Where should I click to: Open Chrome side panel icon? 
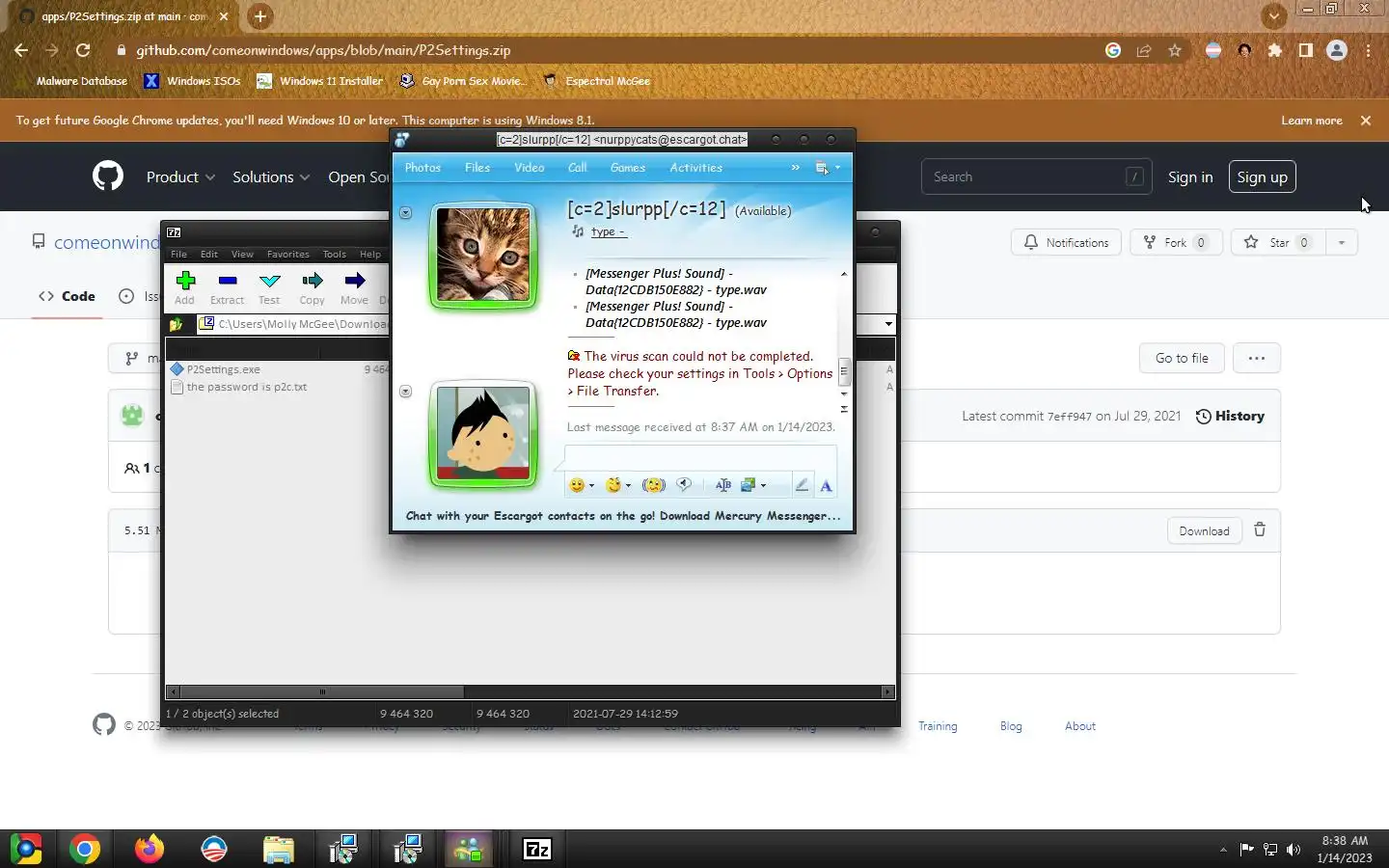pyautogui.click(x=1306, y=50)
